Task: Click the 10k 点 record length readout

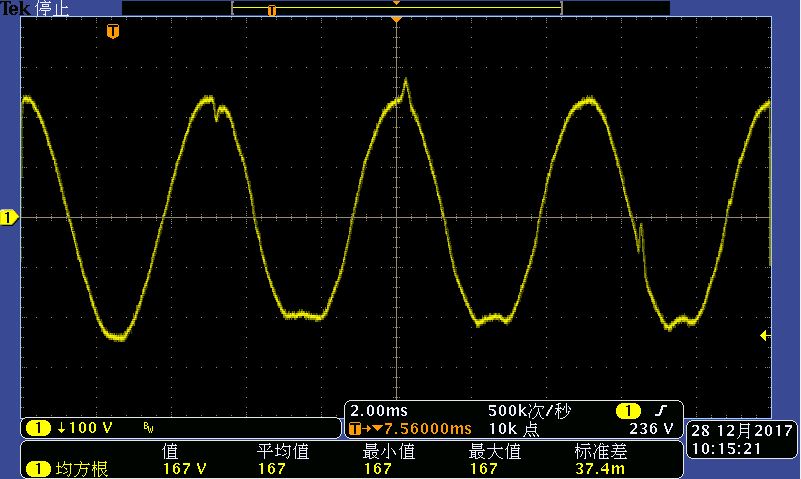Action: click(516, 428)
